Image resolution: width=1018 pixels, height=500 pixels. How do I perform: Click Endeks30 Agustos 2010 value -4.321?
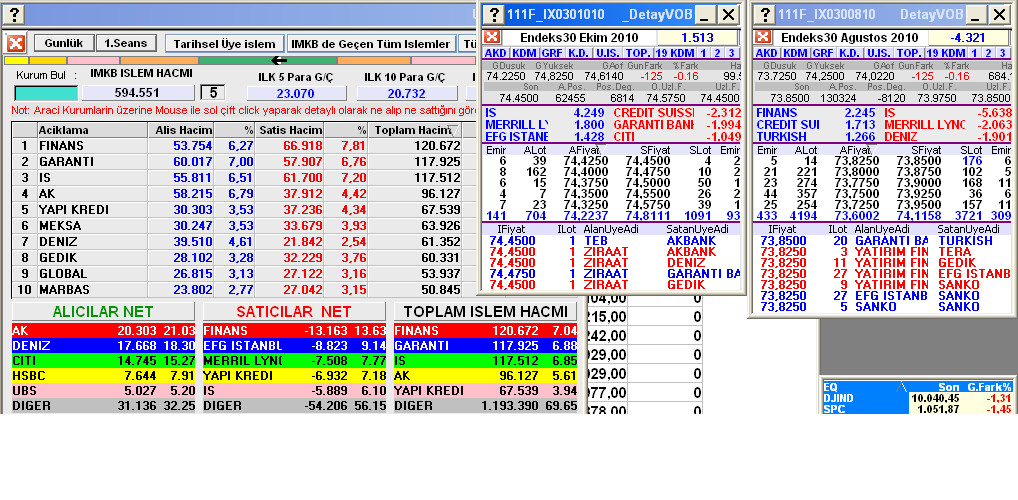point(968,38)
